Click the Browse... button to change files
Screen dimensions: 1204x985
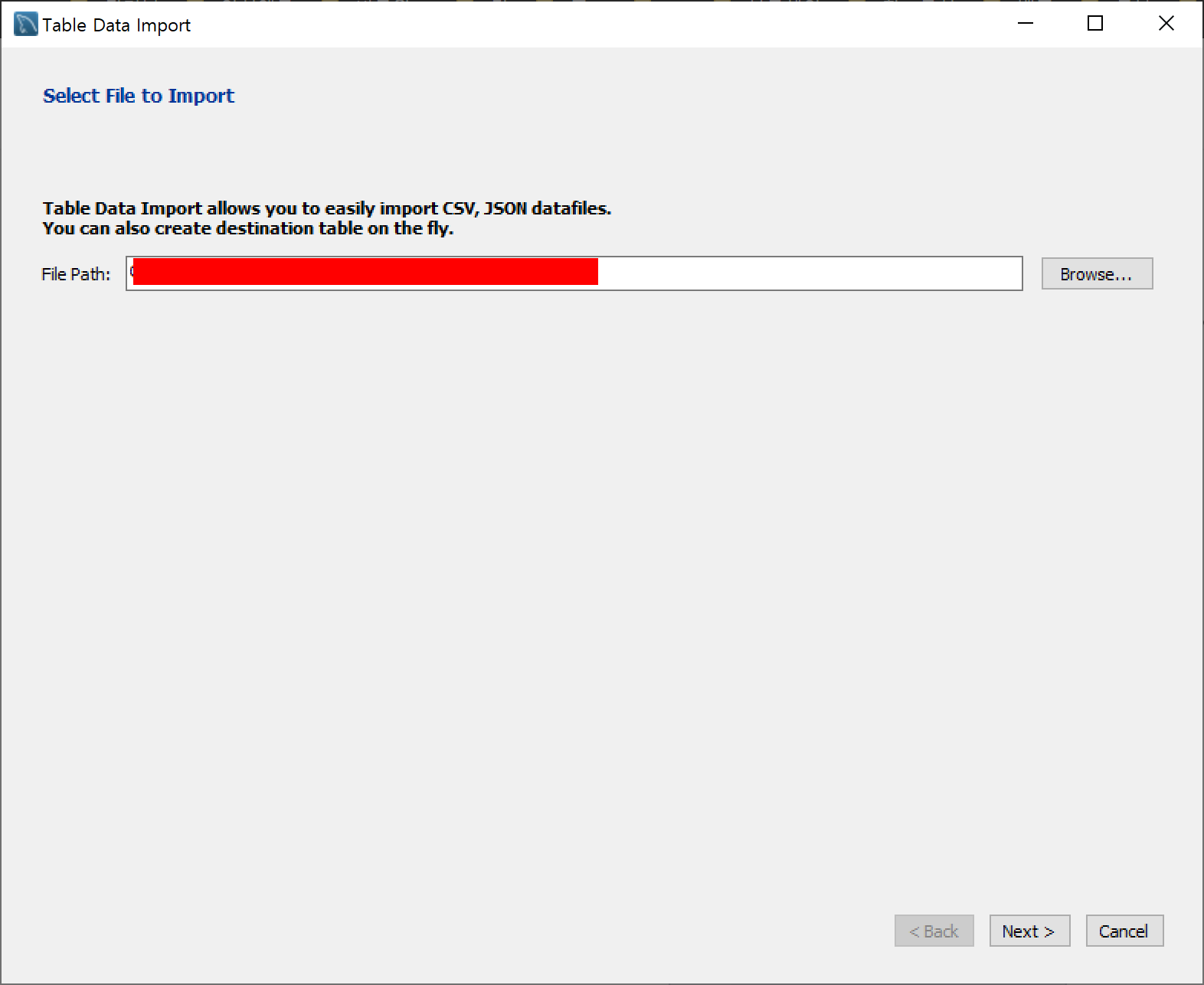(1096, 273)
